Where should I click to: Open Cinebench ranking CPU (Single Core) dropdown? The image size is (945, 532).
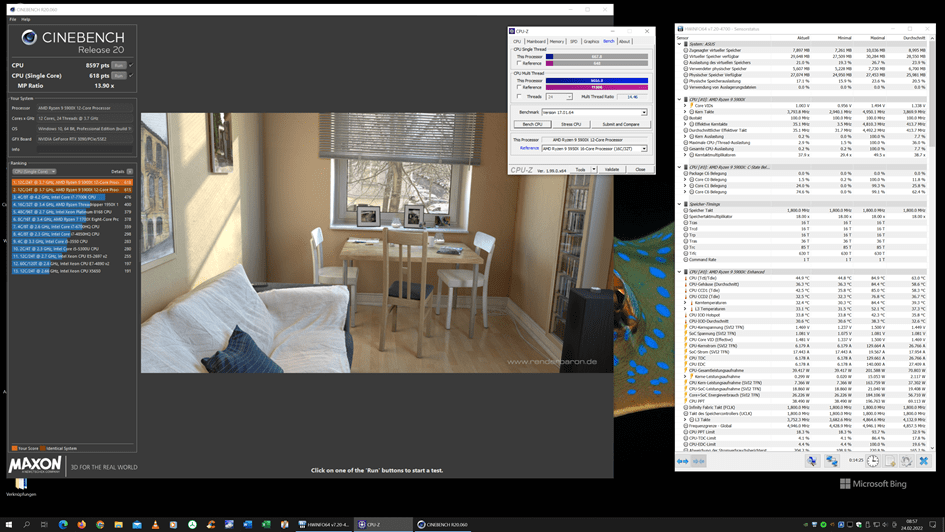coord(34,172)
